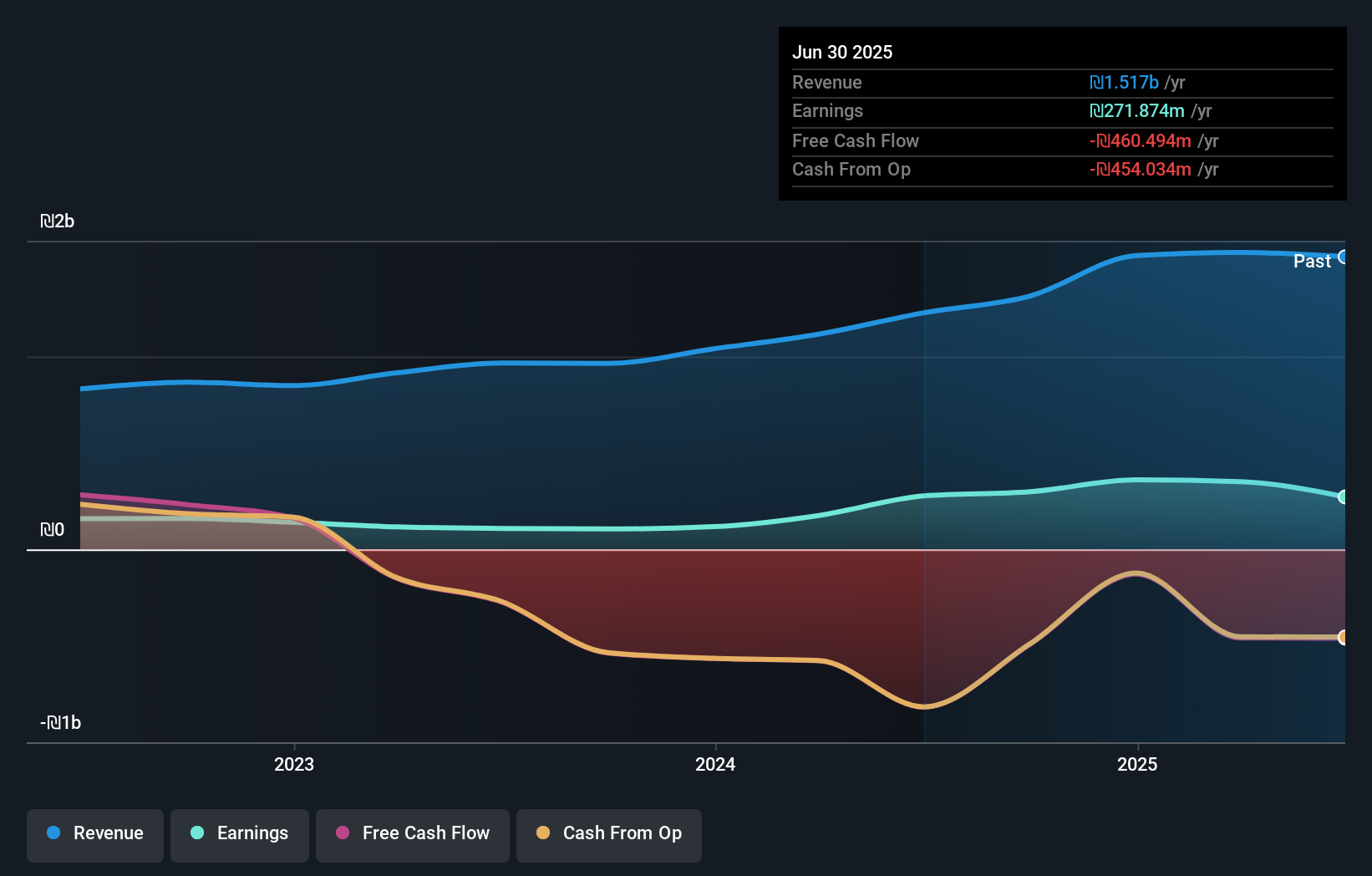Click the 2023 x-axis label
This screenshot has height=876, width=1372.
point(294,764)
